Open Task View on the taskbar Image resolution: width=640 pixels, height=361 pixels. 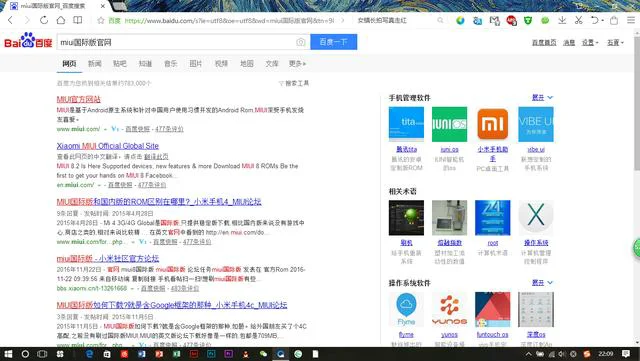(x=42, y=354)
